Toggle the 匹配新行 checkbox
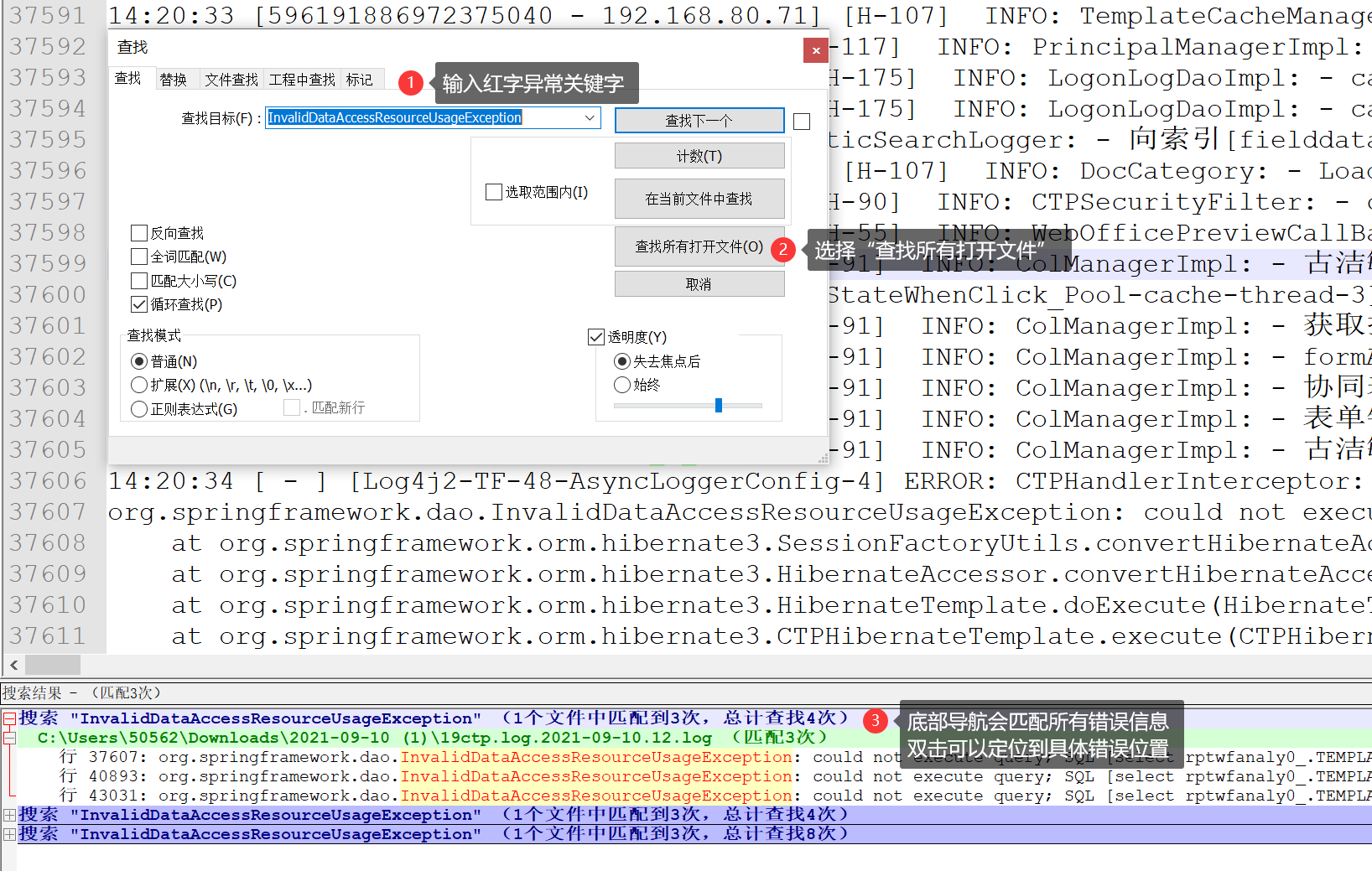The image size is (1372, 871). (x=292, y=407)
